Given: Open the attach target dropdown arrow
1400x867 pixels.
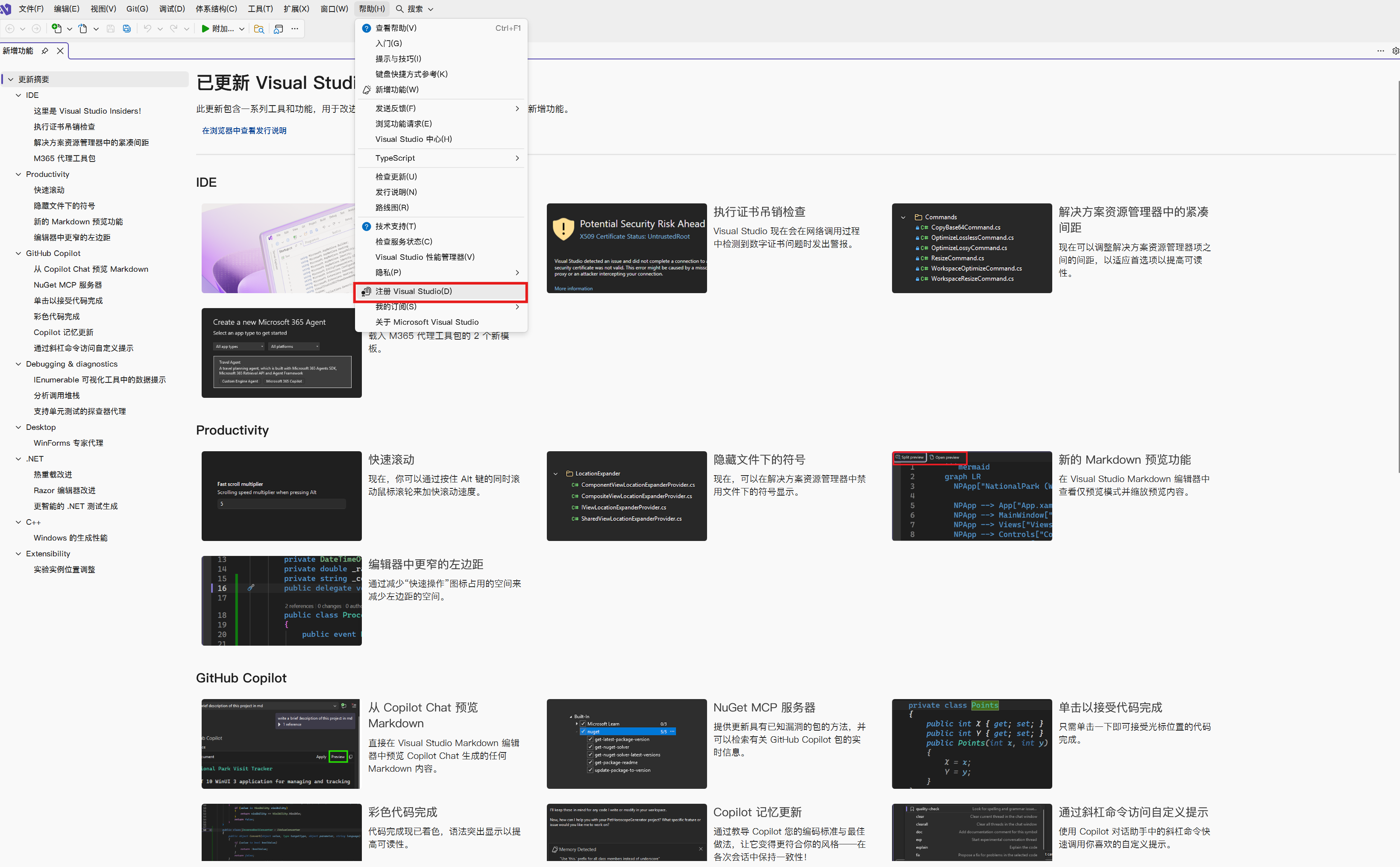Looking at the screenshot, I should (x=242, y=29).
